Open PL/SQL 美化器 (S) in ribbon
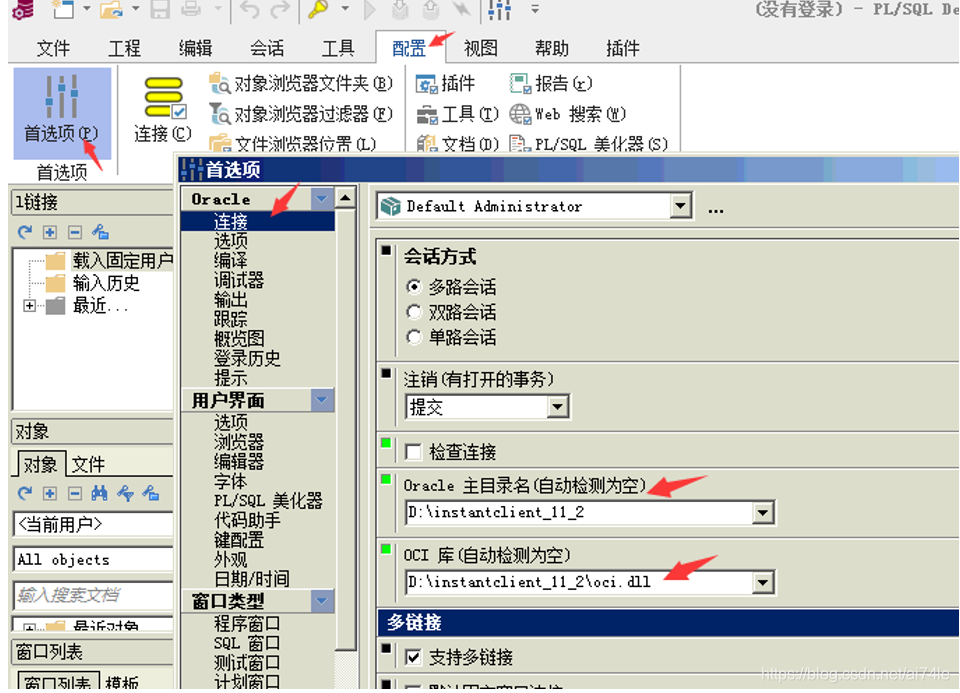960x693 pixels. 588,144
